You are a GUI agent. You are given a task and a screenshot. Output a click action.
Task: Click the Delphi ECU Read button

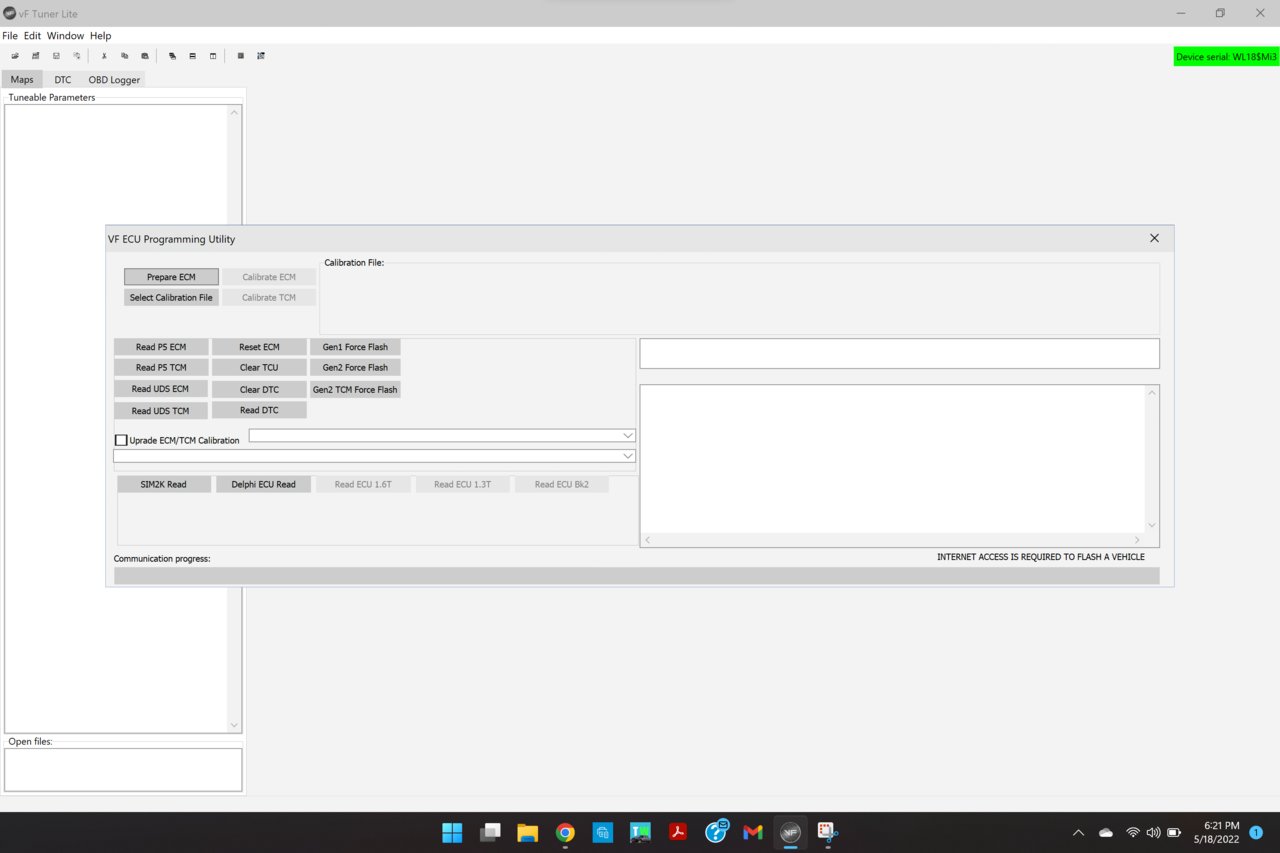tap(264, 484)
